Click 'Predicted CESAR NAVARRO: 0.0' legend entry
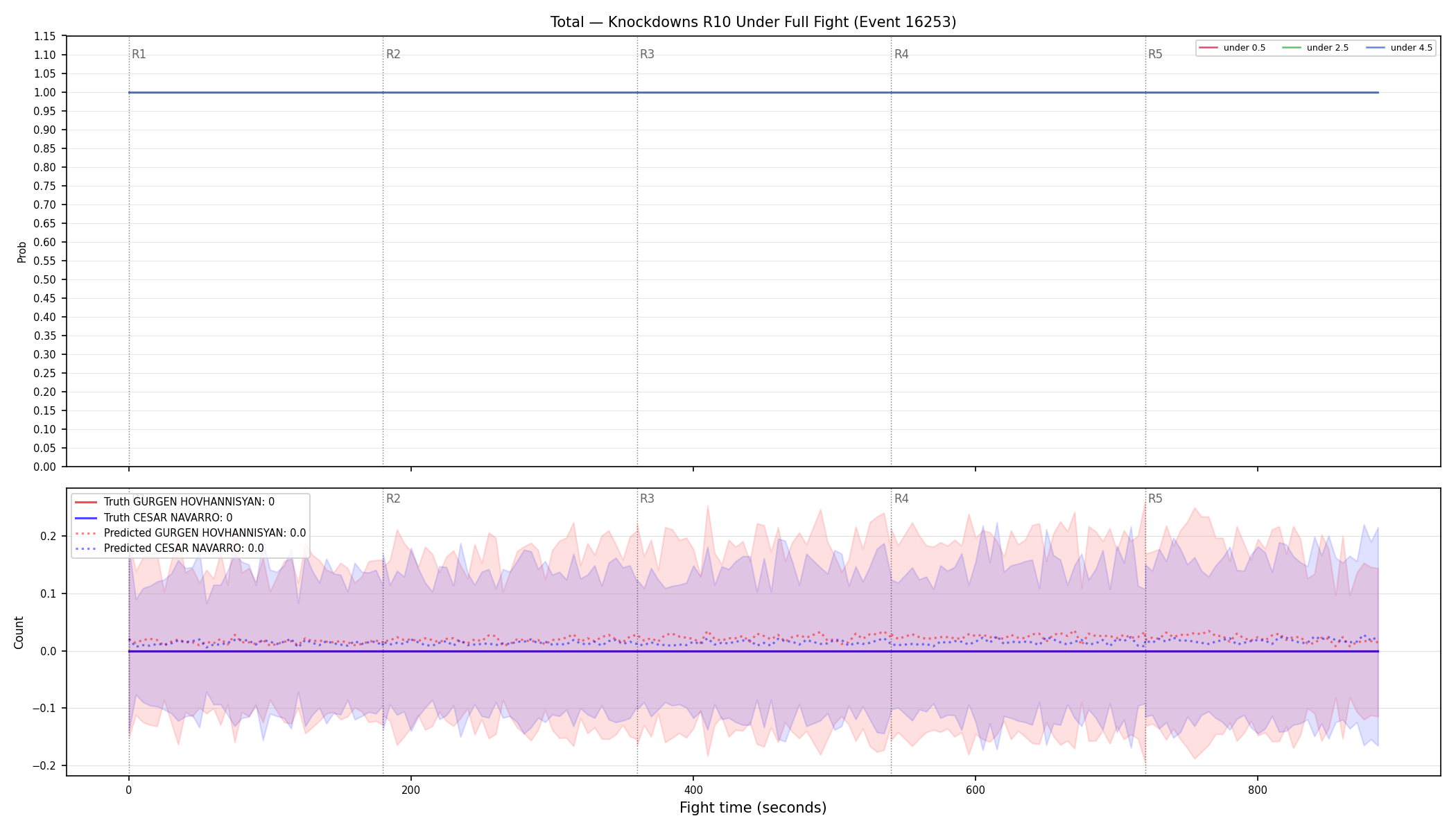This screenshot has width=1456, height=832. (169, 548)
